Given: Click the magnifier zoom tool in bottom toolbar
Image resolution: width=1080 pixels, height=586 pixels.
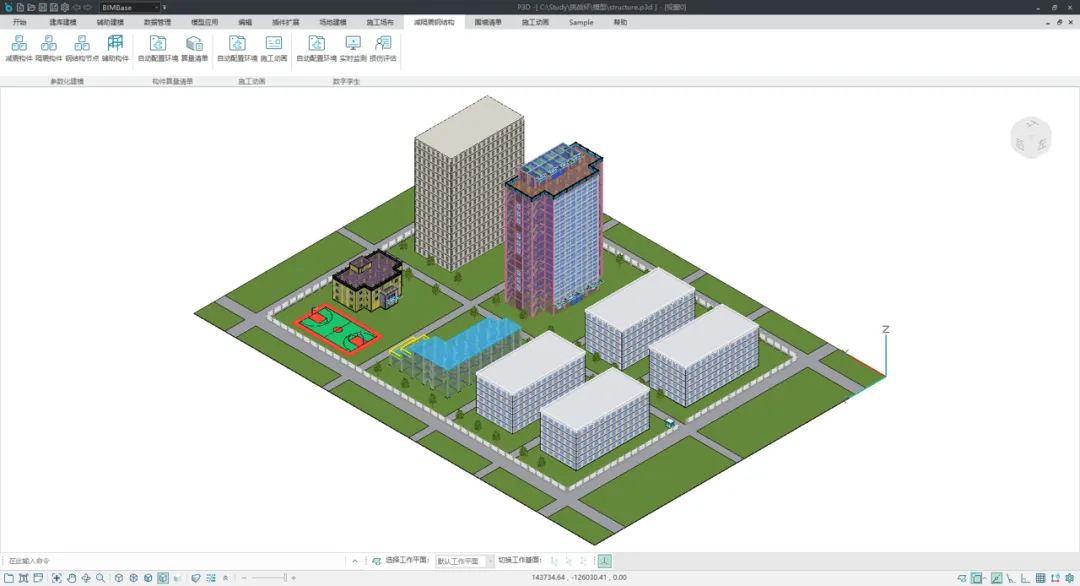Looking at the screenshot, I should coord(100,578).
